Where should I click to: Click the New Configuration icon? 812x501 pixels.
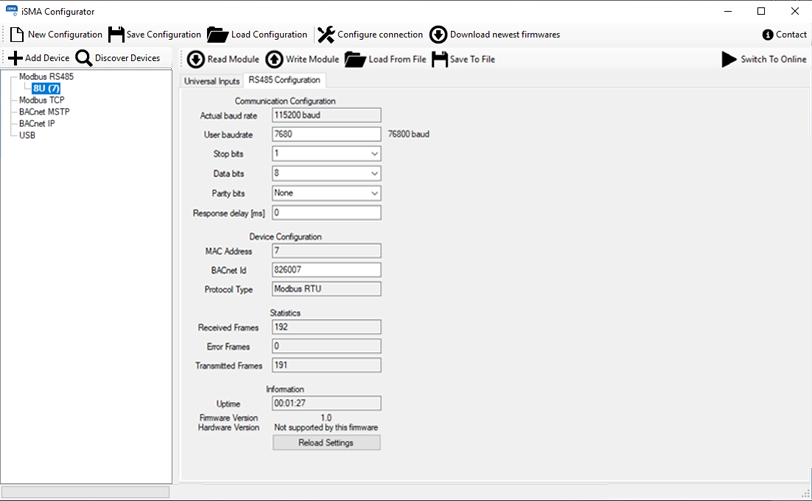pos(17,35)
